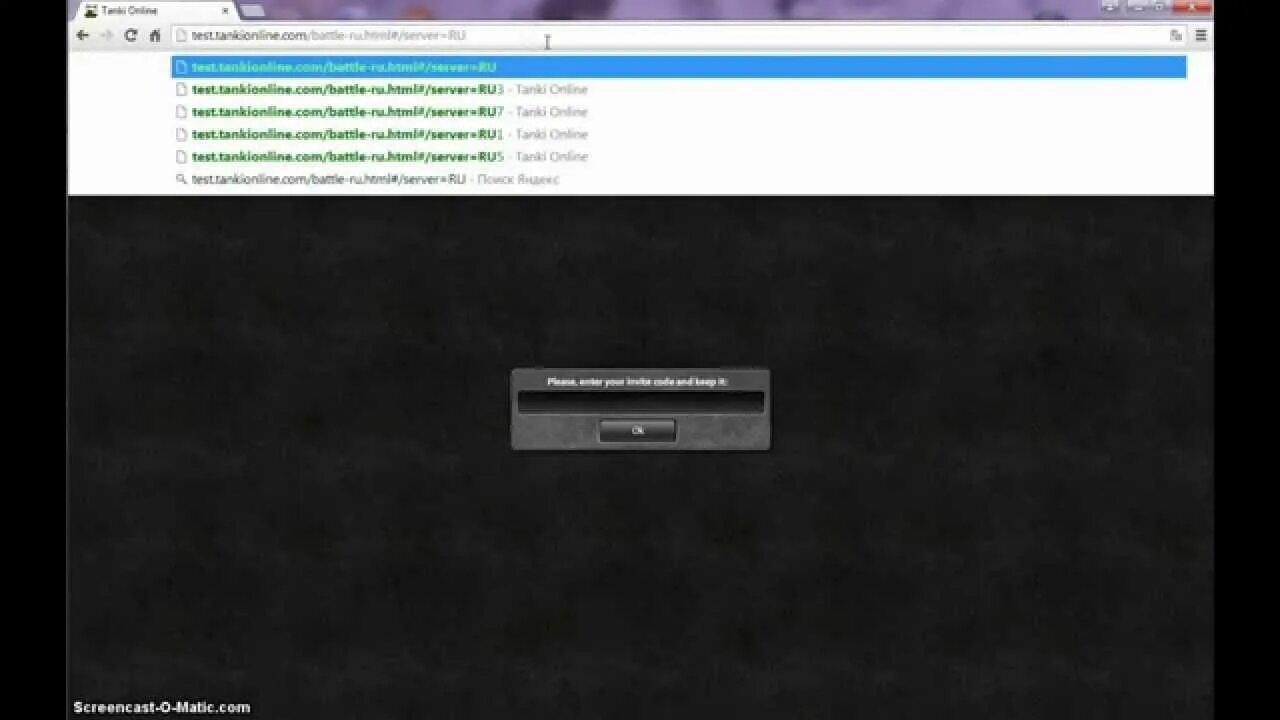Open the home page icon
Image resolution: width=1280 pixels, height=720 pixels.
tap(155, 35)
